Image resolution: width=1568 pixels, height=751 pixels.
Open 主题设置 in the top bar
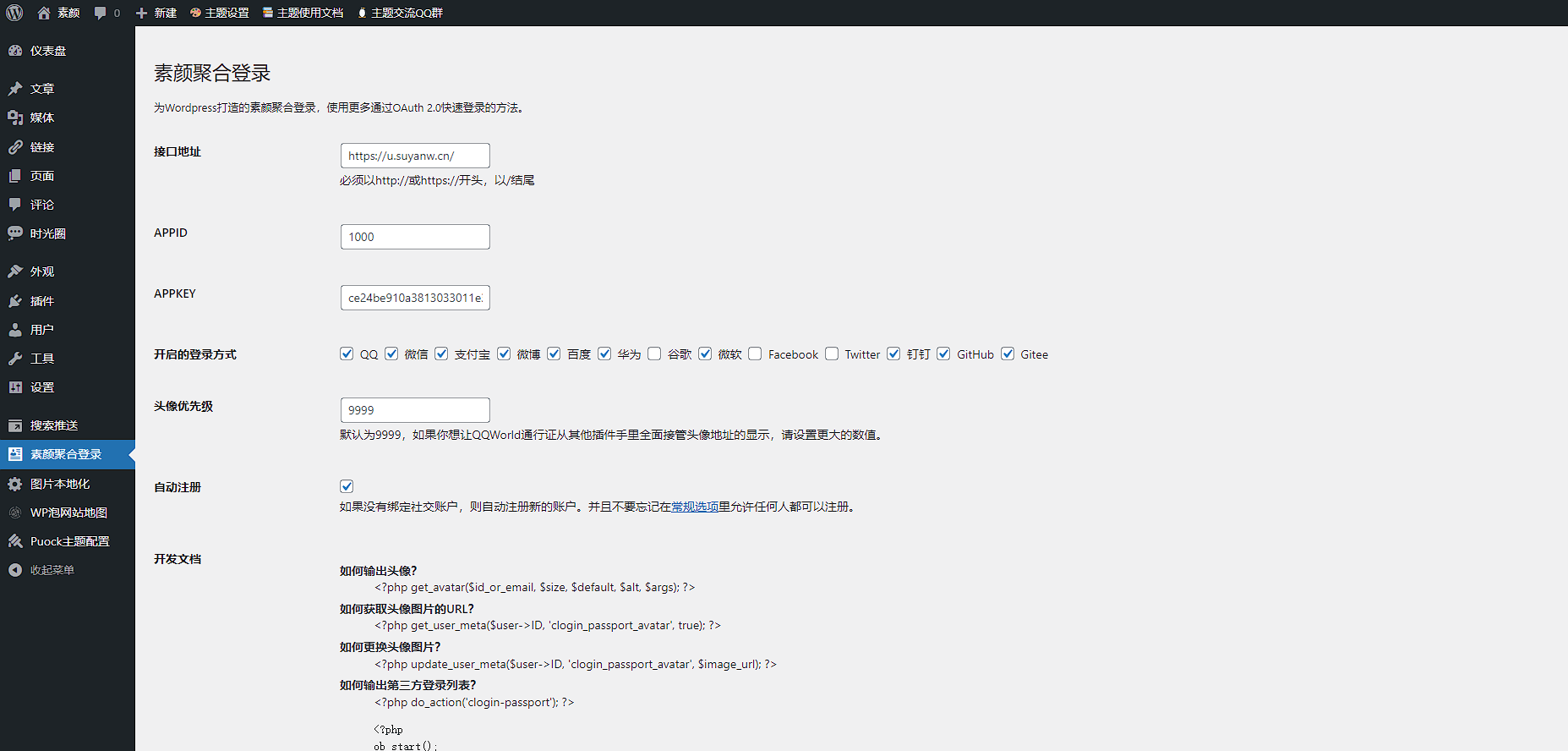click(x=220, y=13)
